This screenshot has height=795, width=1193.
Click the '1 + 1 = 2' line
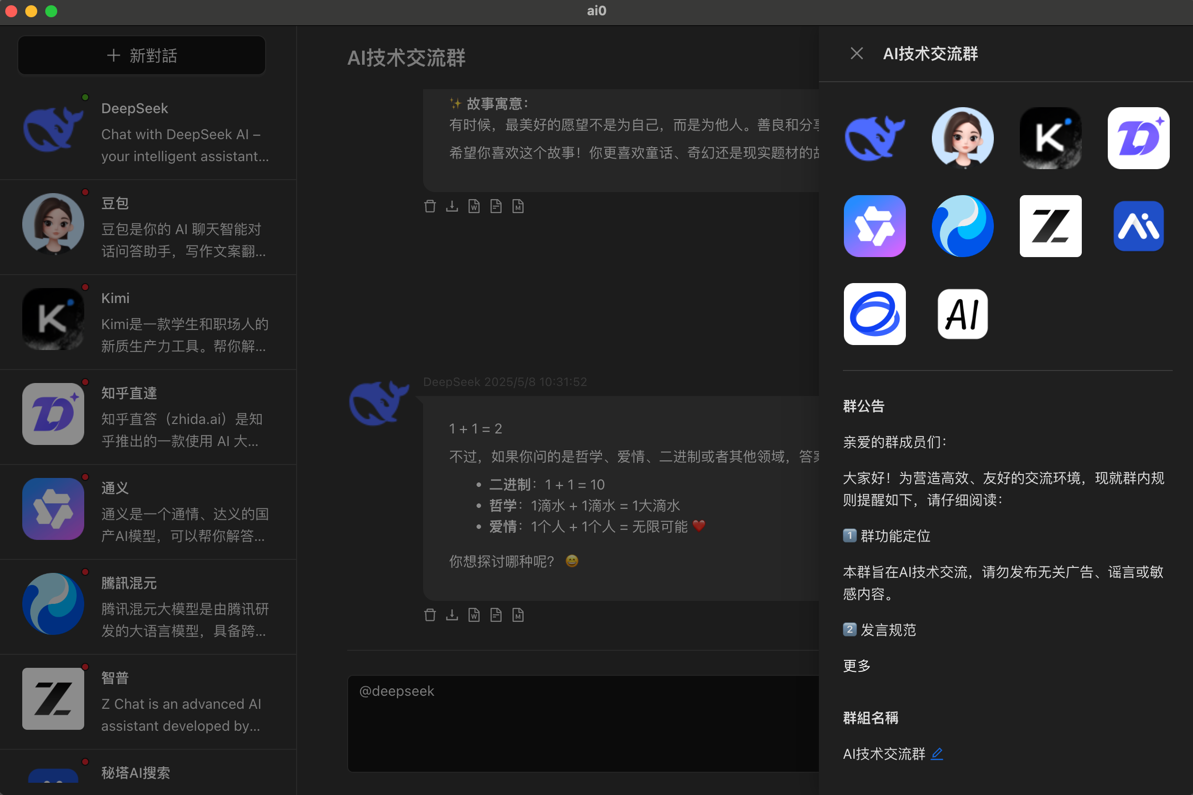[x=476, y=429]
